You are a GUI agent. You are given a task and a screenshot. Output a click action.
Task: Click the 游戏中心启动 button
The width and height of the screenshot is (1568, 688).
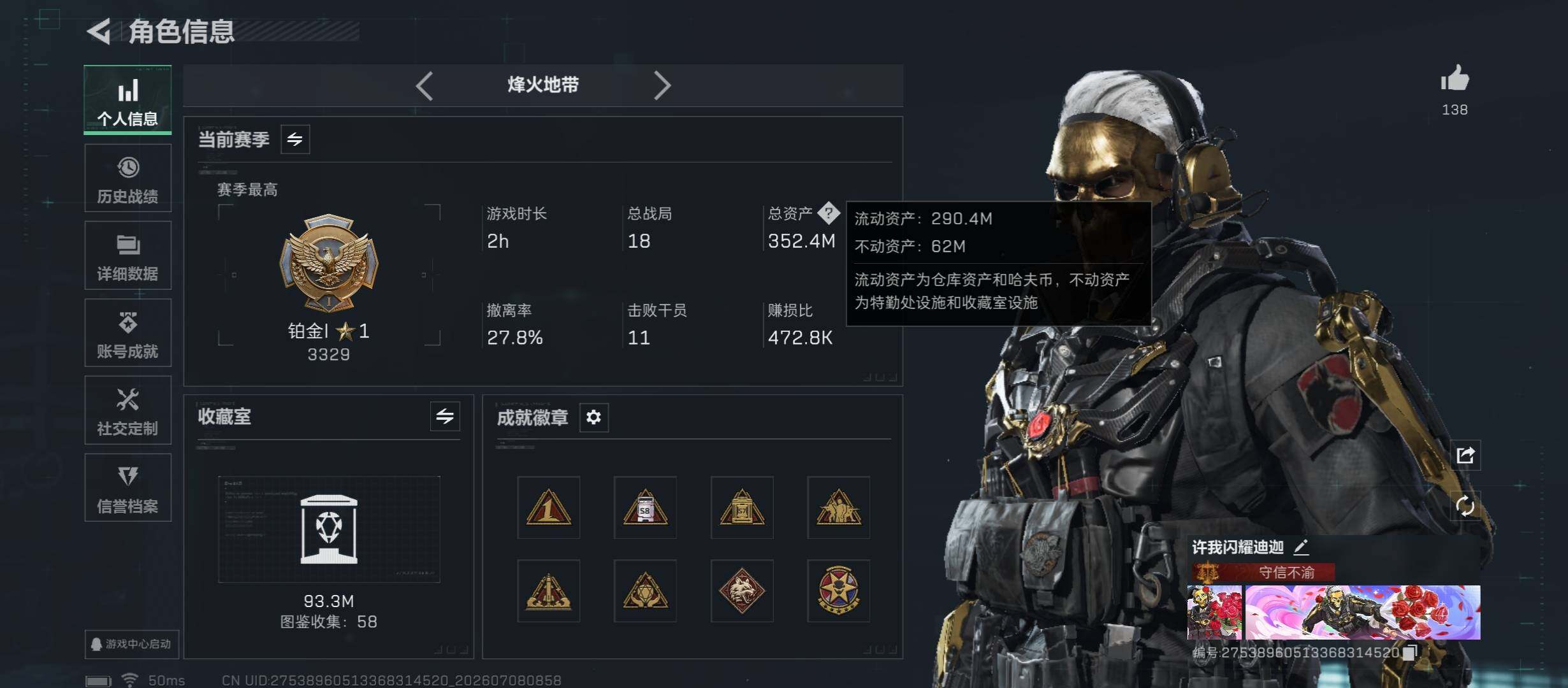click(132, 644)
